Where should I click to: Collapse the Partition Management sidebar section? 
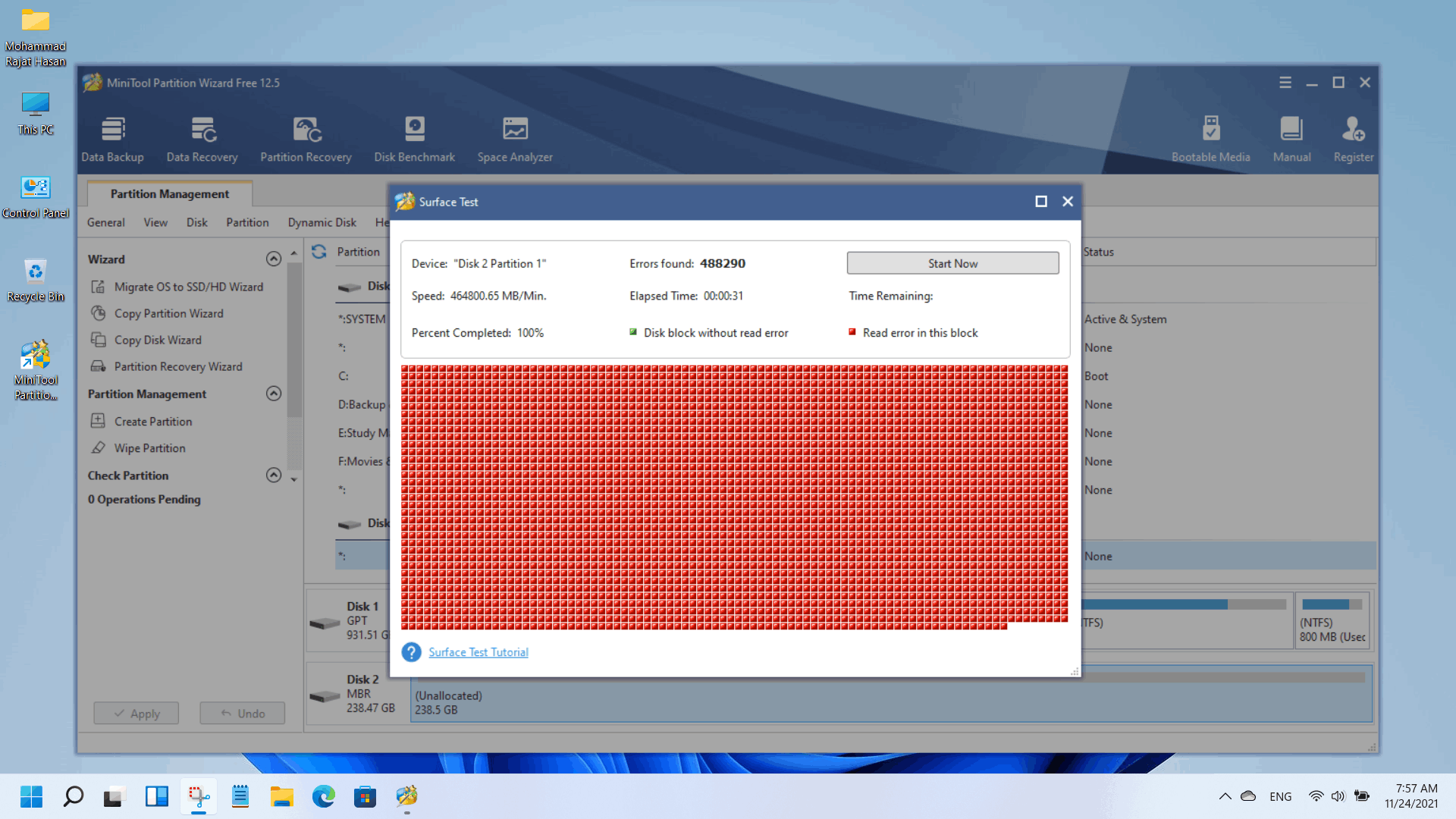point(274,394)
